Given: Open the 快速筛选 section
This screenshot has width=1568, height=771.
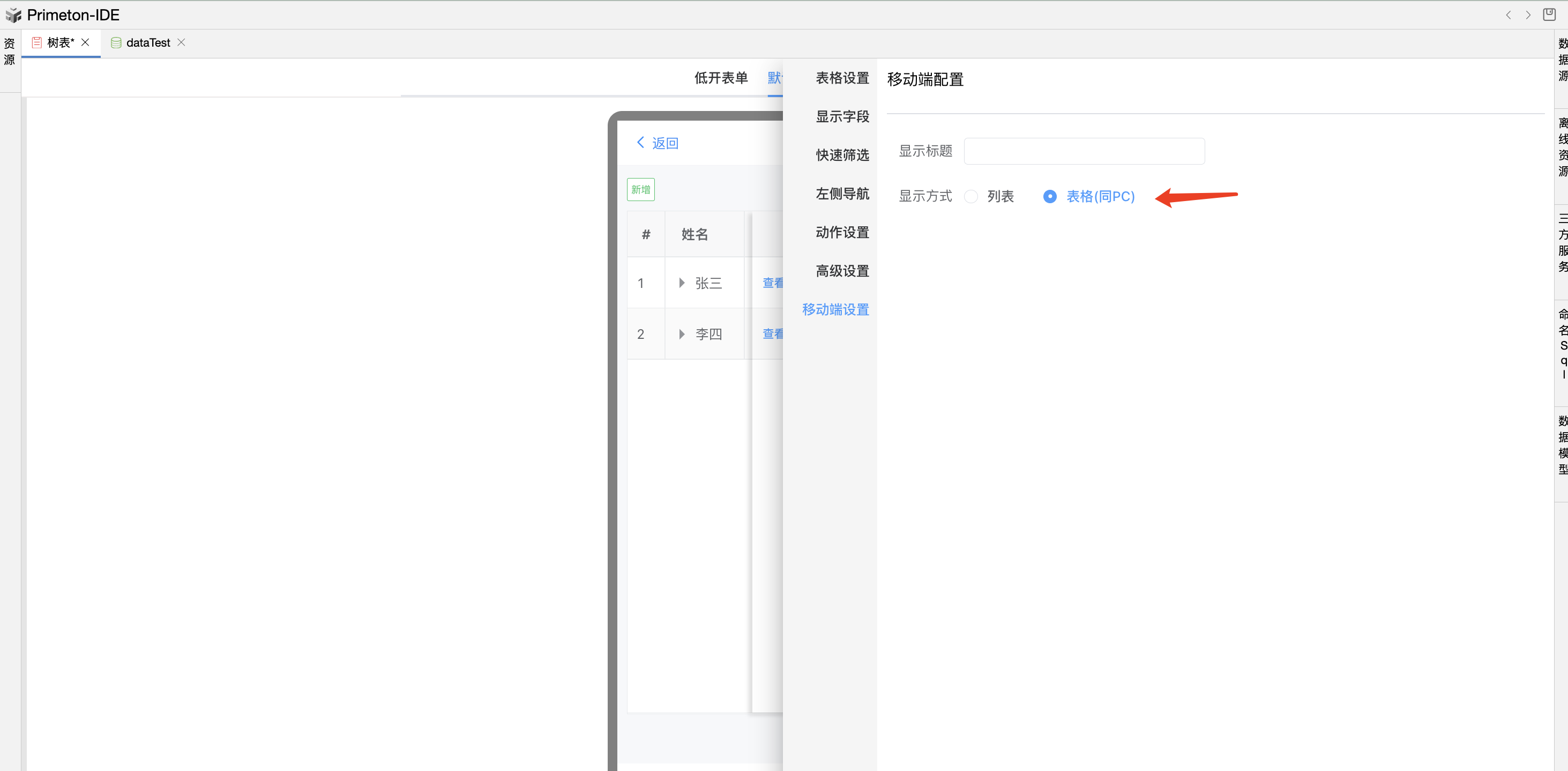Looking at the screenshot, I should [x=842, y=155].
